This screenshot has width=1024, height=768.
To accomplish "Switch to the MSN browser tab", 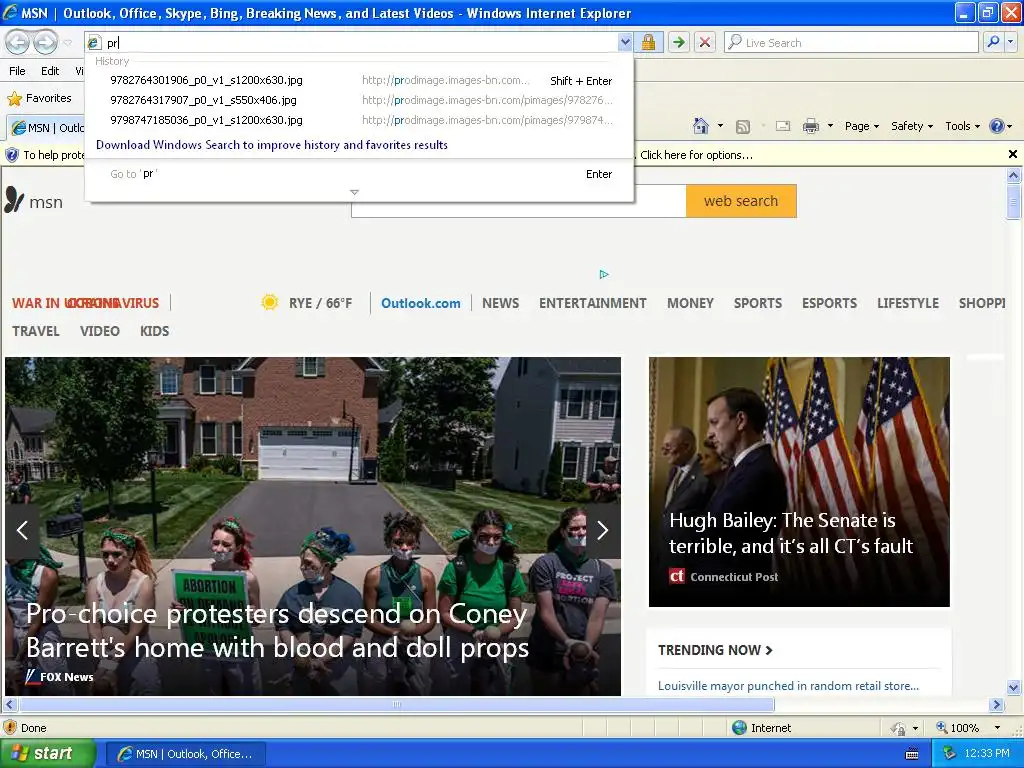I will pos(47,127).
